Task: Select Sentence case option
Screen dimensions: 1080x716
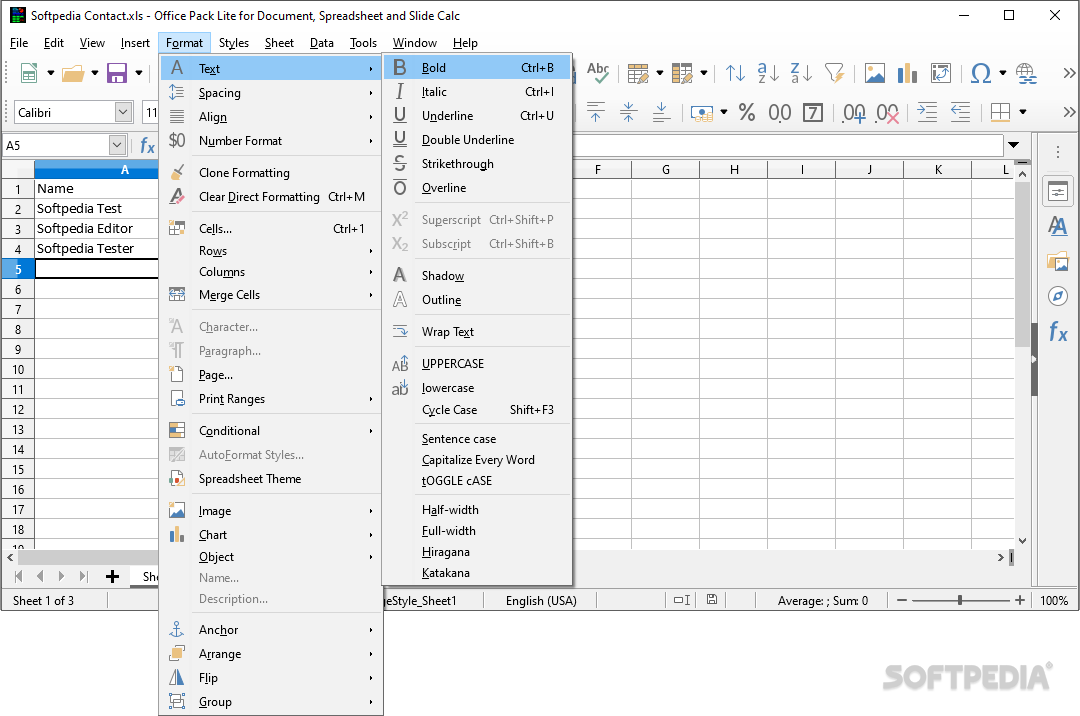Action: (x=477, y=439)
